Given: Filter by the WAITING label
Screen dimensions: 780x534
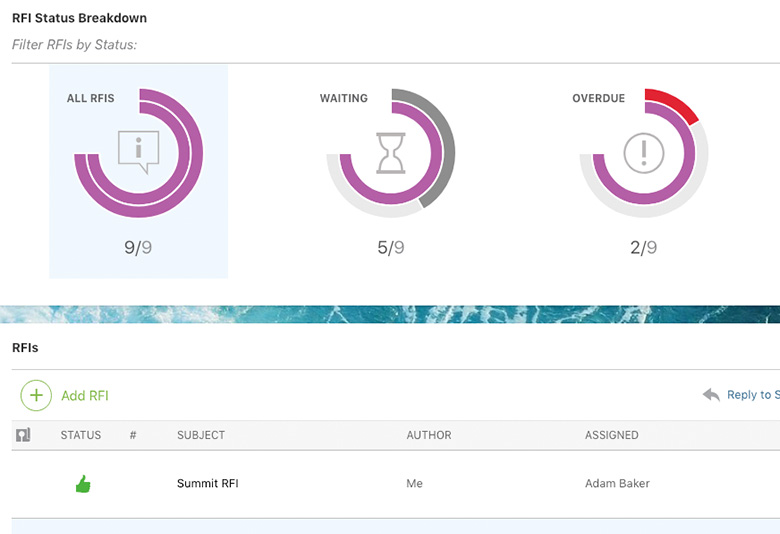Looking at the screenshot, I should pyautogui.click(x=343, y=98).
